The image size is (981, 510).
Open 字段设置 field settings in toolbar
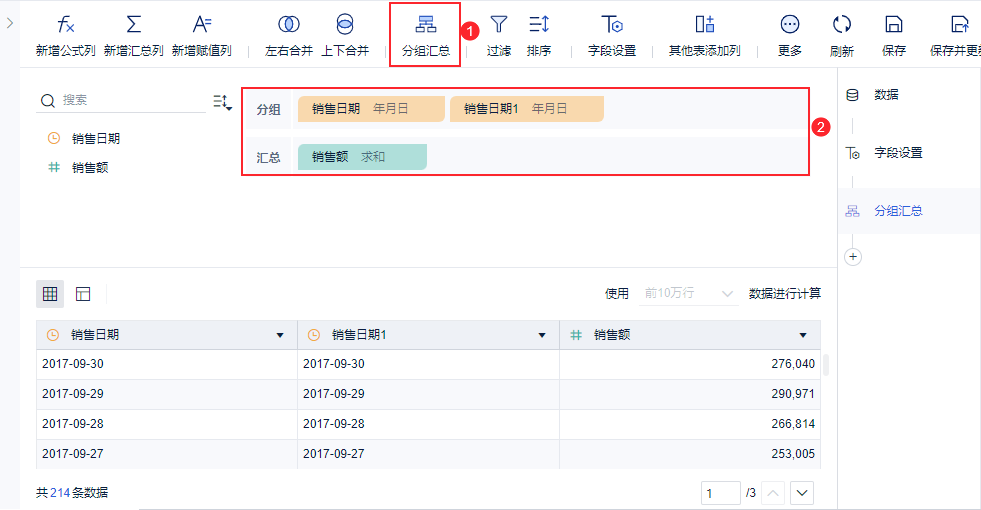point(612,36)
